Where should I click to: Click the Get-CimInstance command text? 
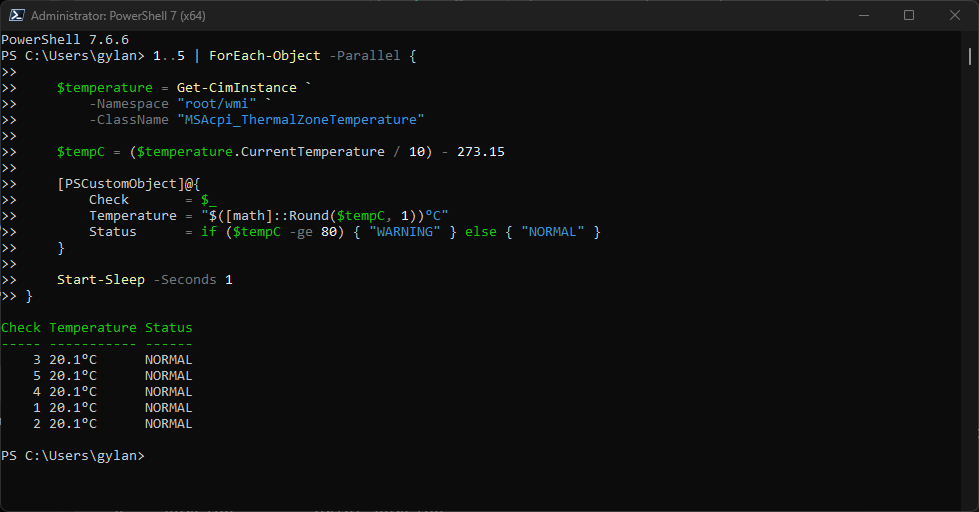point(237,88)
